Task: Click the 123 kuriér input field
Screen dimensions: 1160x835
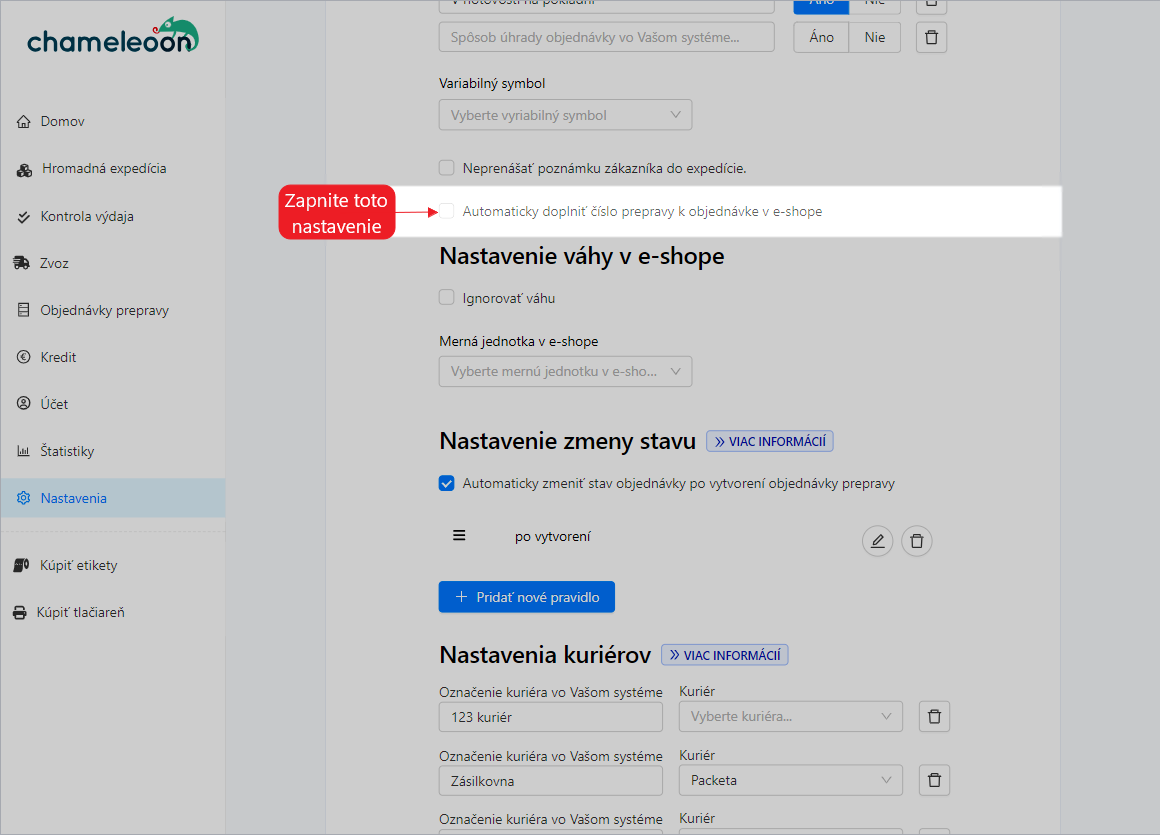Action: click(x=550, y=717)
